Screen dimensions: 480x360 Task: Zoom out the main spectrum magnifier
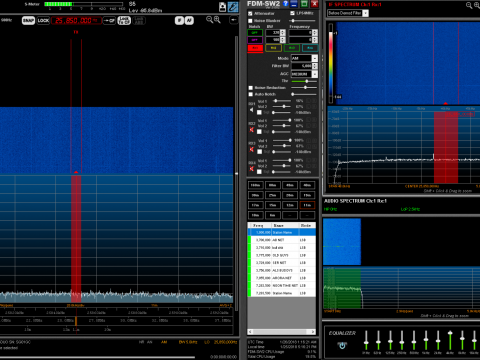point(209,20)
